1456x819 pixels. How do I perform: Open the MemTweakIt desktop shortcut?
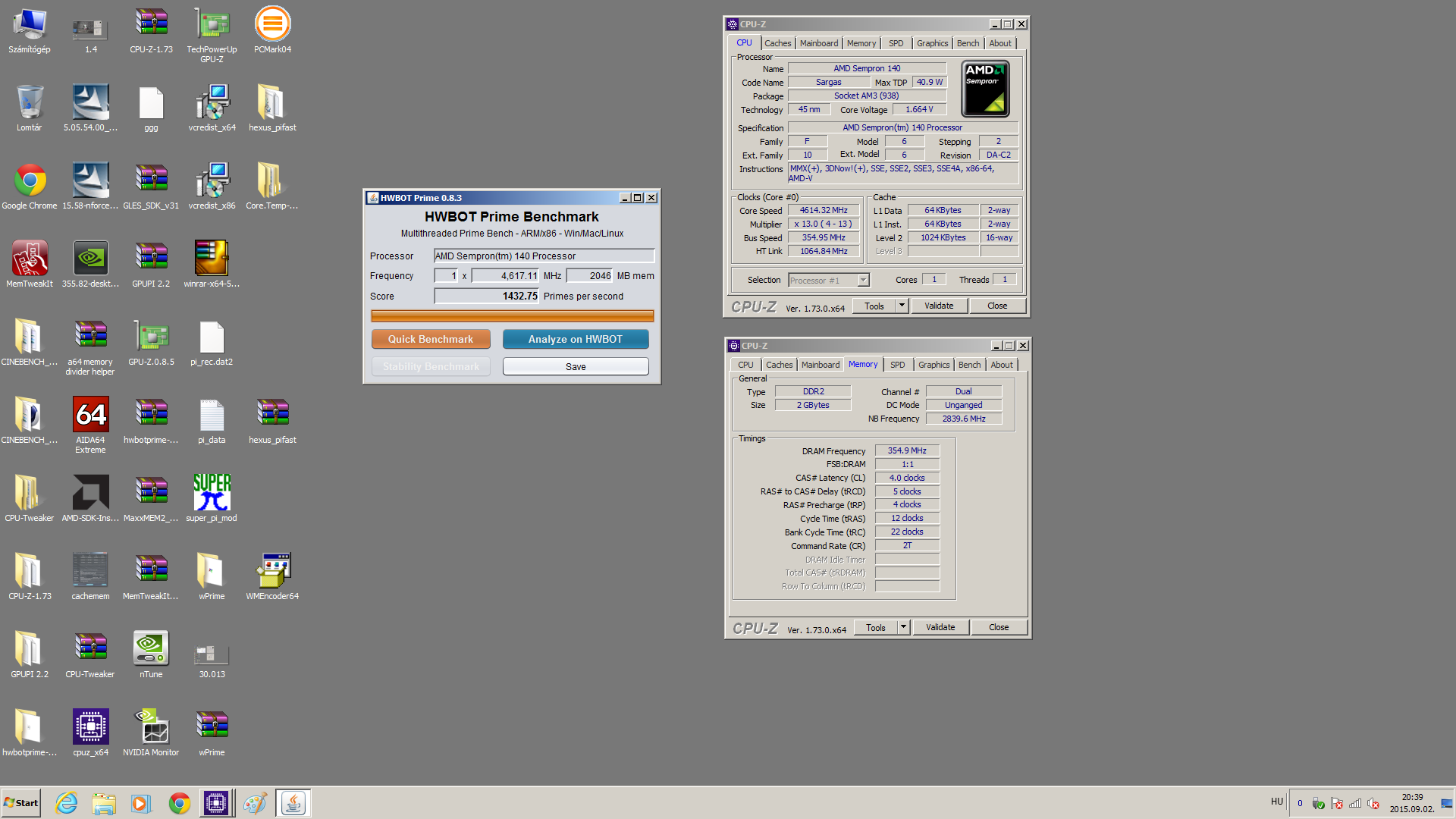(30, 265)
